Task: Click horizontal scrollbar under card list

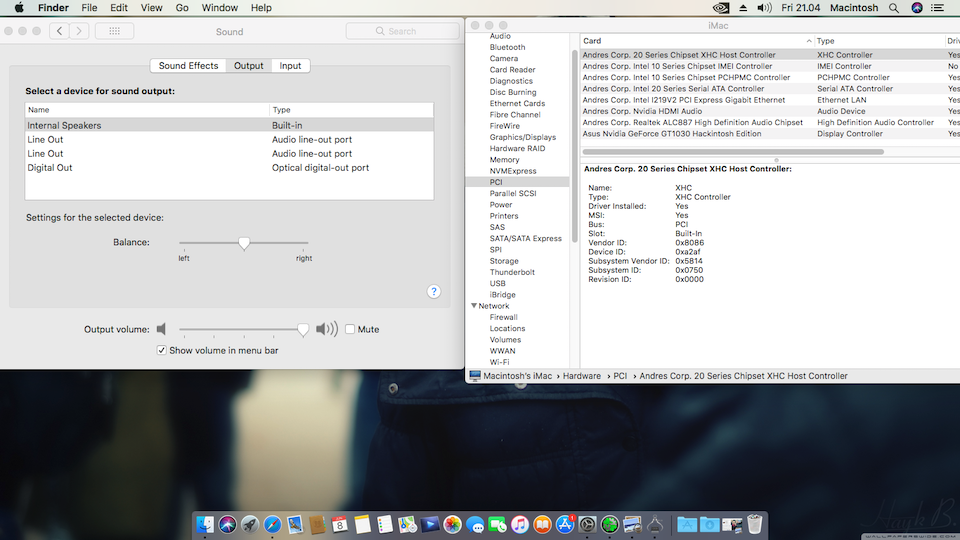Action: (x=733, y=151)
